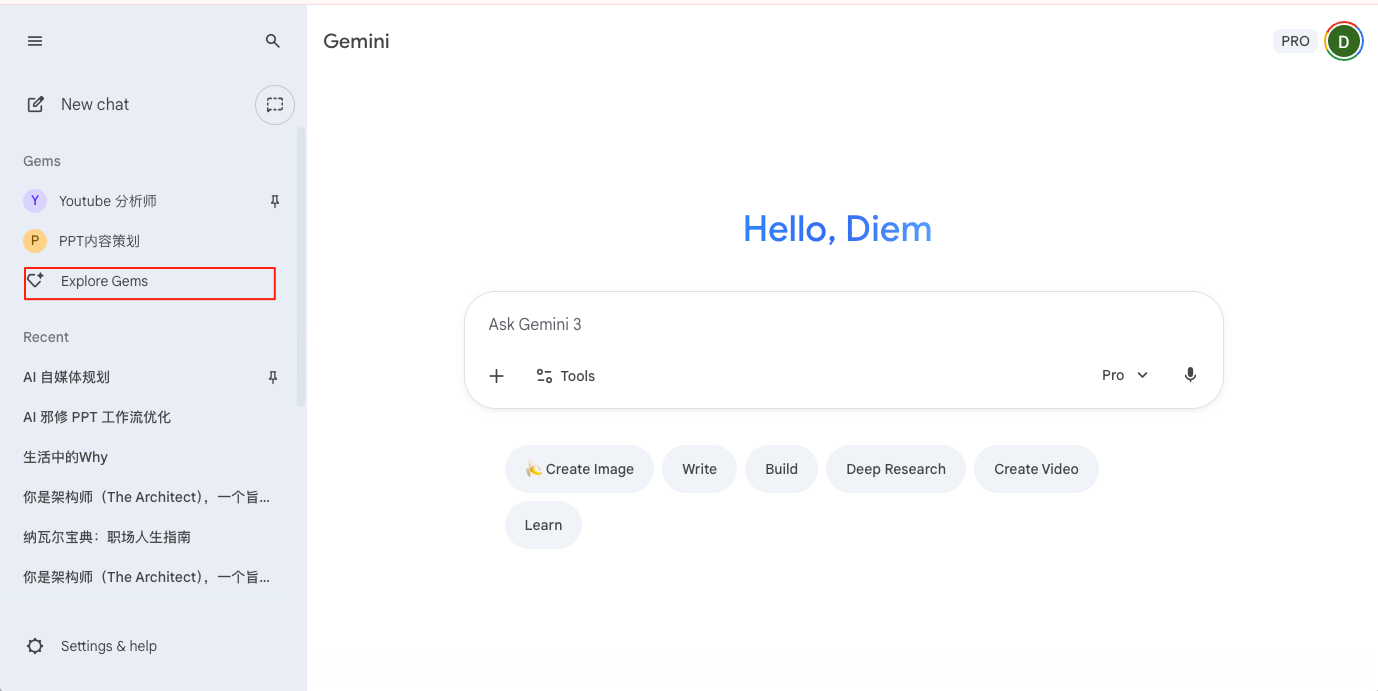The width and height of the screenshot is (1378, 691).
Task: Expand the Pro model selector dropdown
Action: point(1125,375)
